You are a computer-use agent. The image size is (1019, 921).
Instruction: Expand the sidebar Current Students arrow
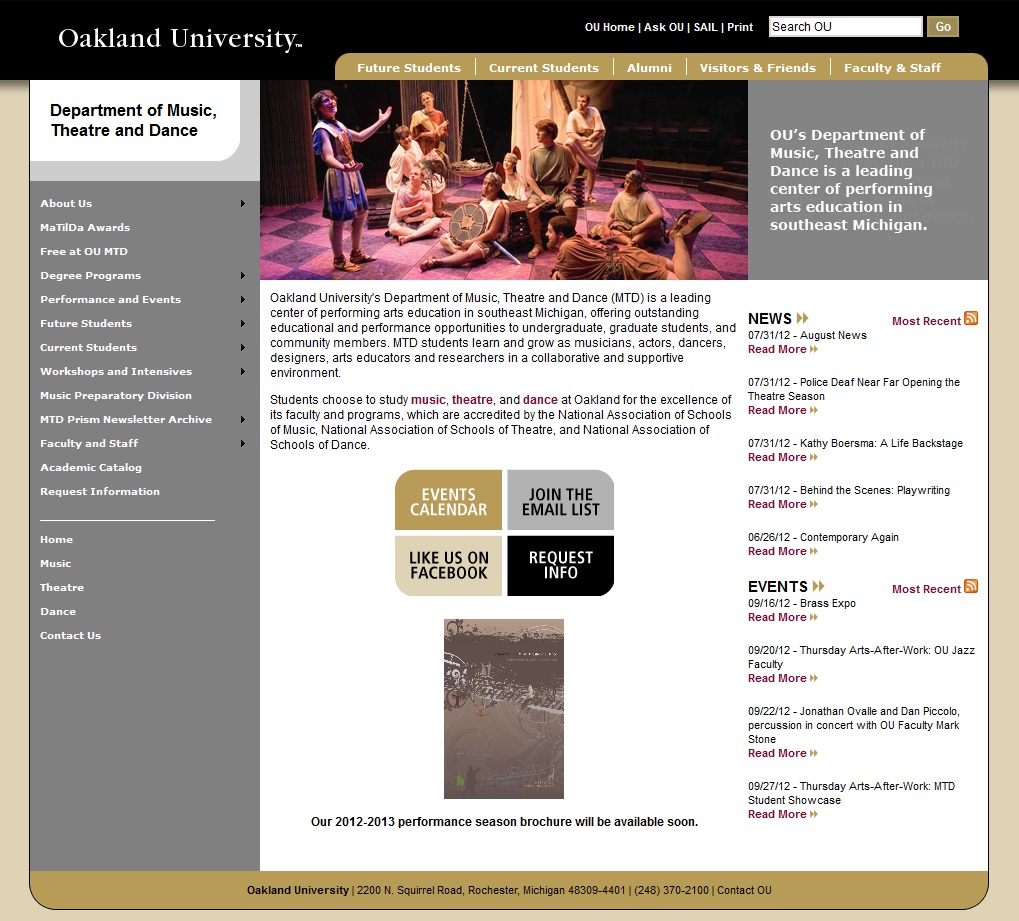pyautogui.click(x=242, y=348)
